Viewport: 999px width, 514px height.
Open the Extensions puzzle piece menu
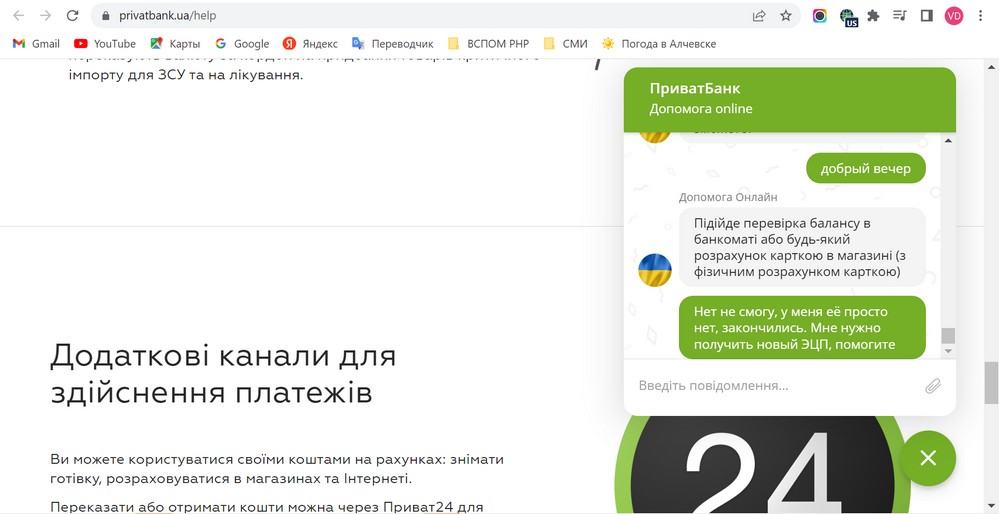pyautogui.click(x=873, y=16)
